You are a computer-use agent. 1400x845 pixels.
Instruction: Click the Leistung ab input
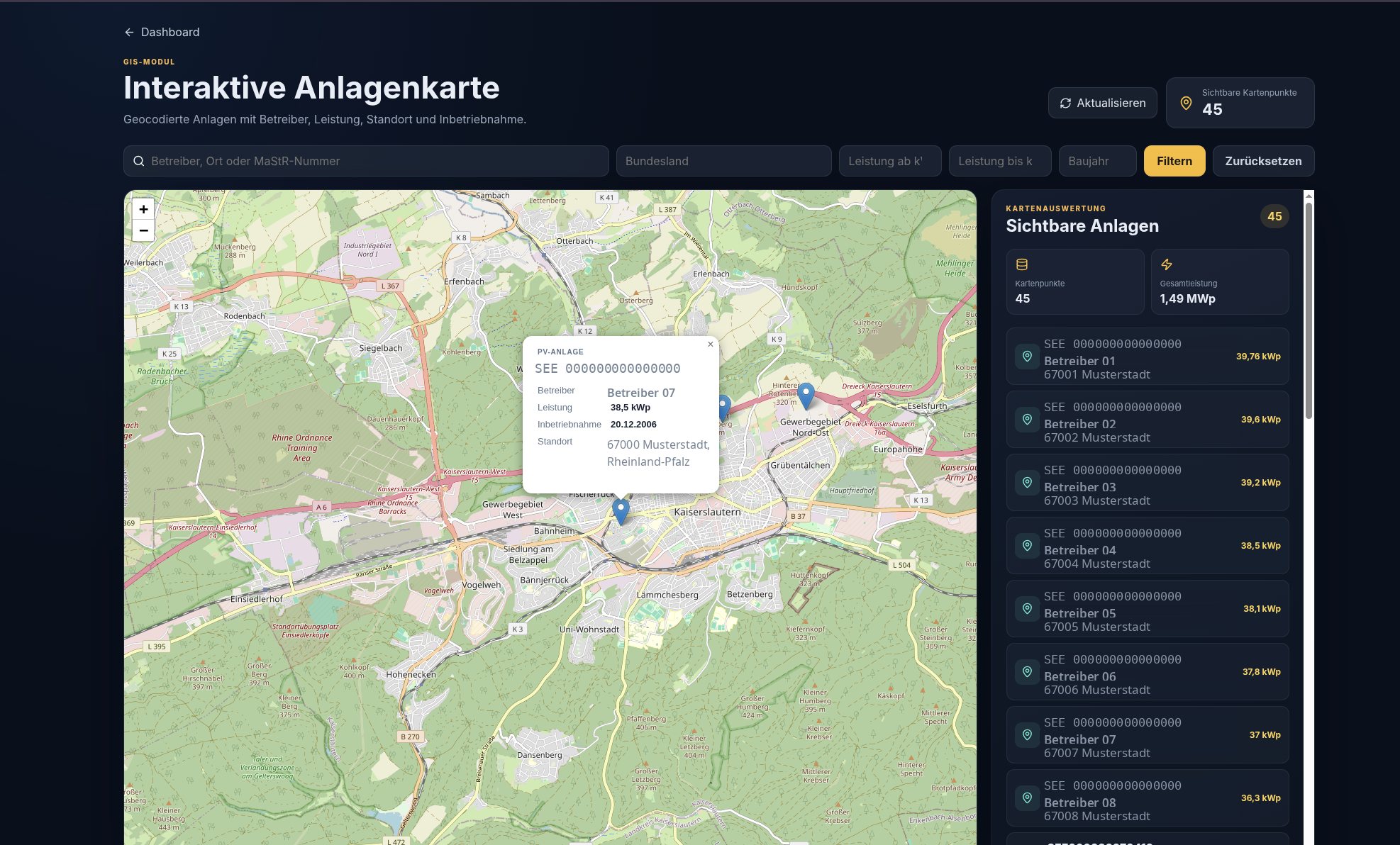click(890, 161)
